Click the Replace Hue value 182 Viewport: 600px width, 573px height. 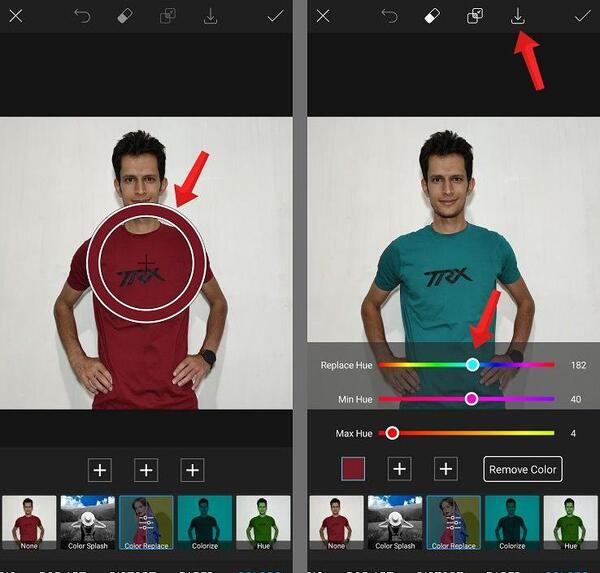click(578, 365)
